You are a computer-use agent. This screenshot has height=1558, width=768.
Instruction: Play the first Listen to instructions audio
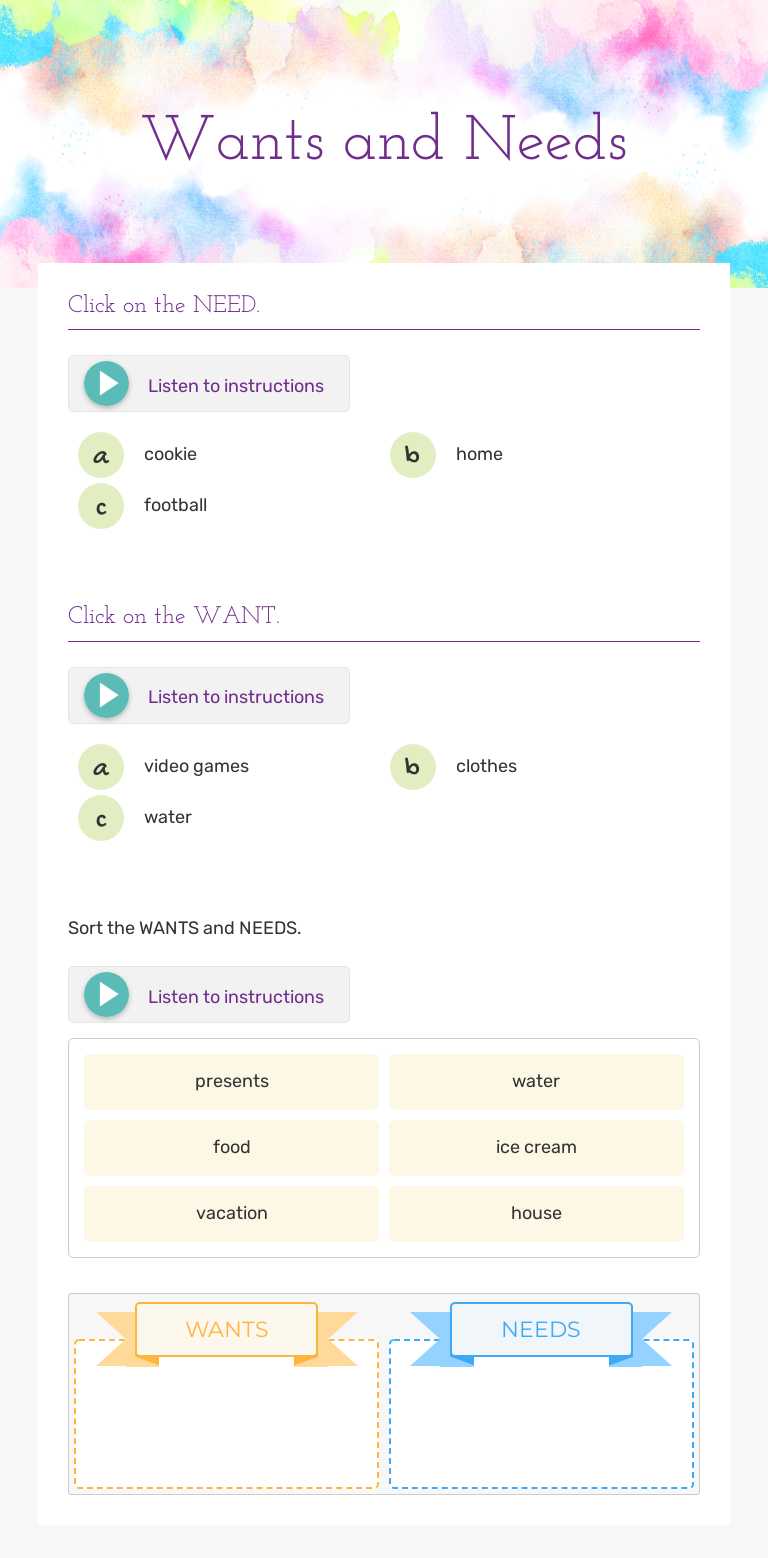click(x=106, y=383)
